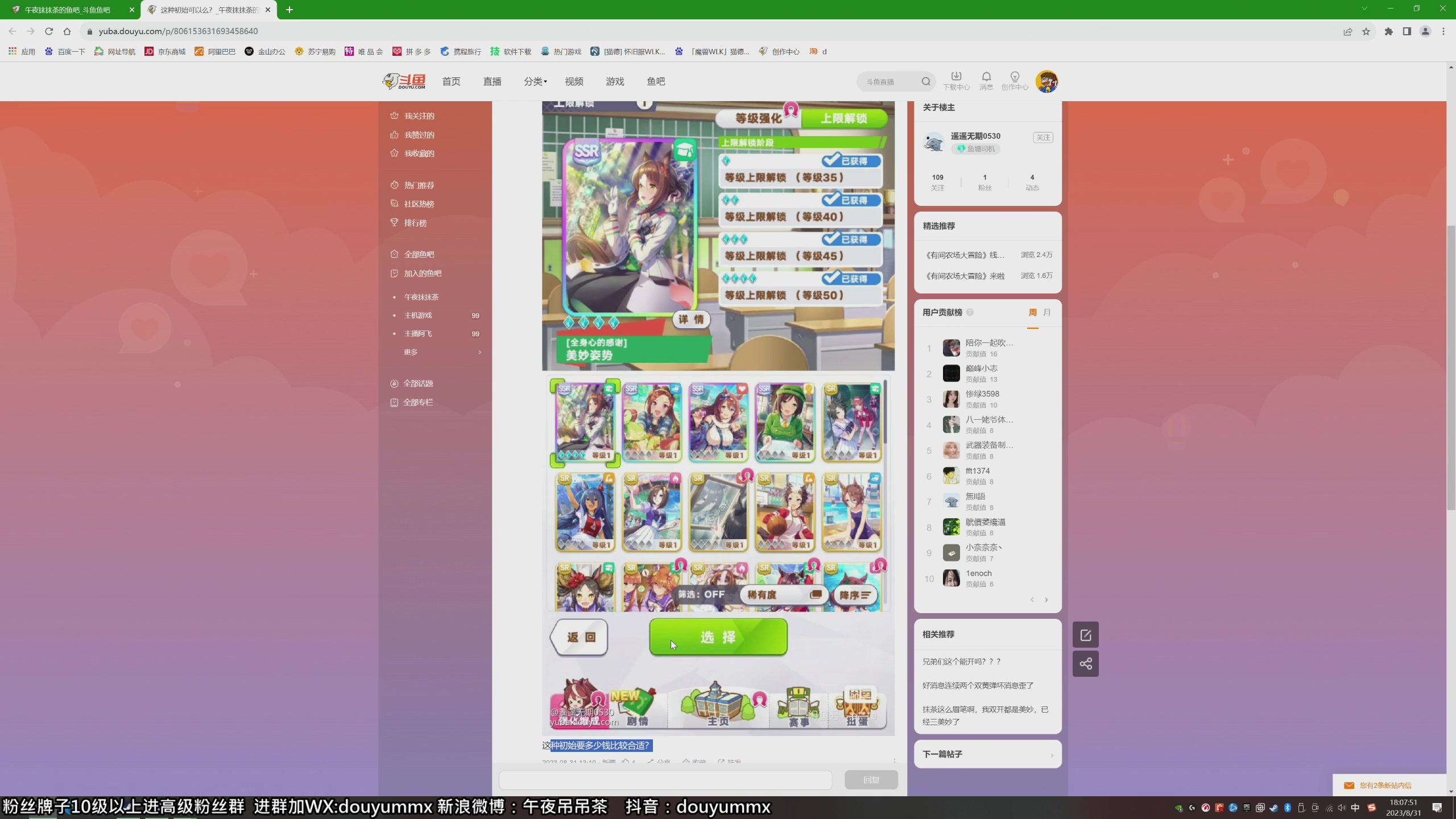Open the Windows notification center icon
1456x819 pixels.
point(1437,808)
